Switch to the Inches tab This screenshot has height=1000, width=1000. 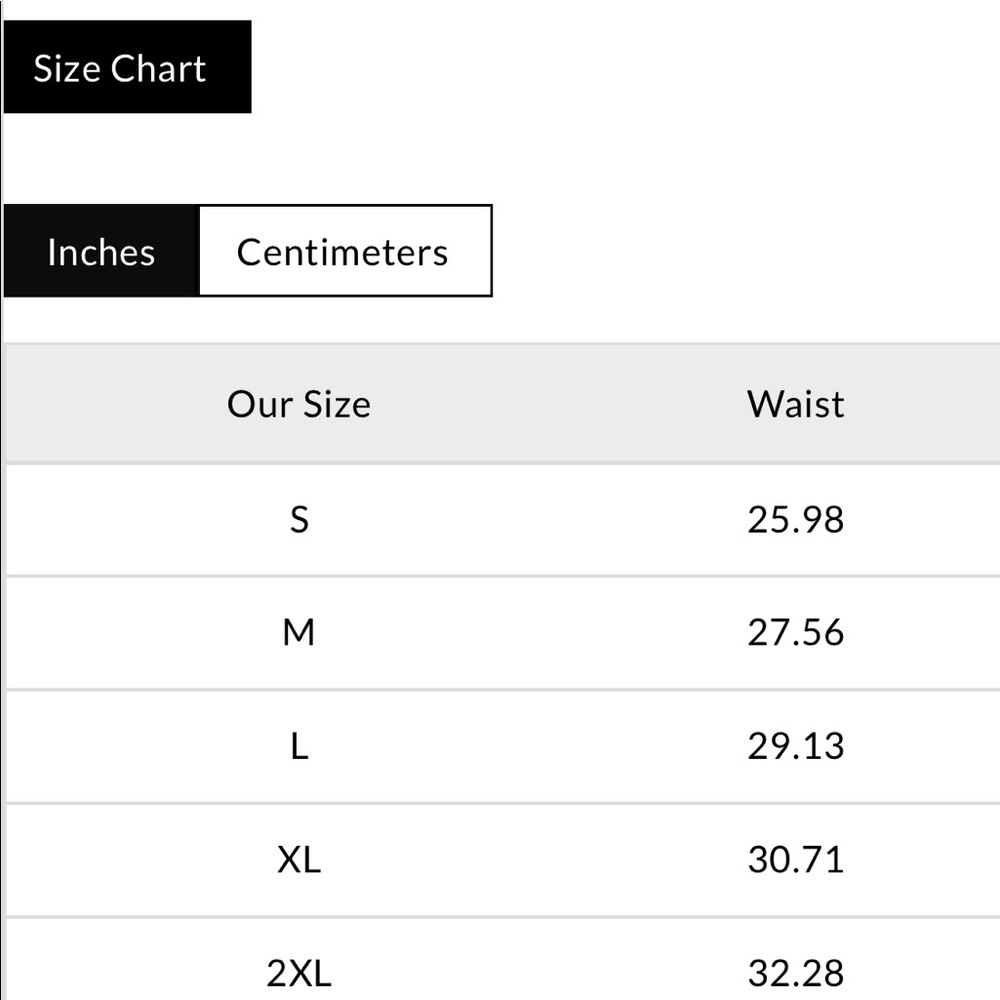point(101,251)
